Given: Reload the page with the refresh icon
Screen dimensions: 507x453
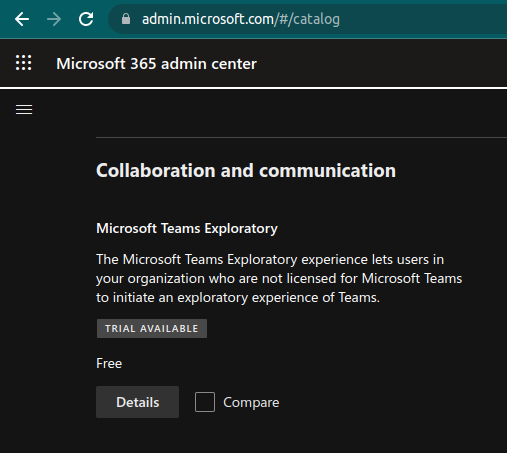Looking at the screenshot, I should coord(86,19).
